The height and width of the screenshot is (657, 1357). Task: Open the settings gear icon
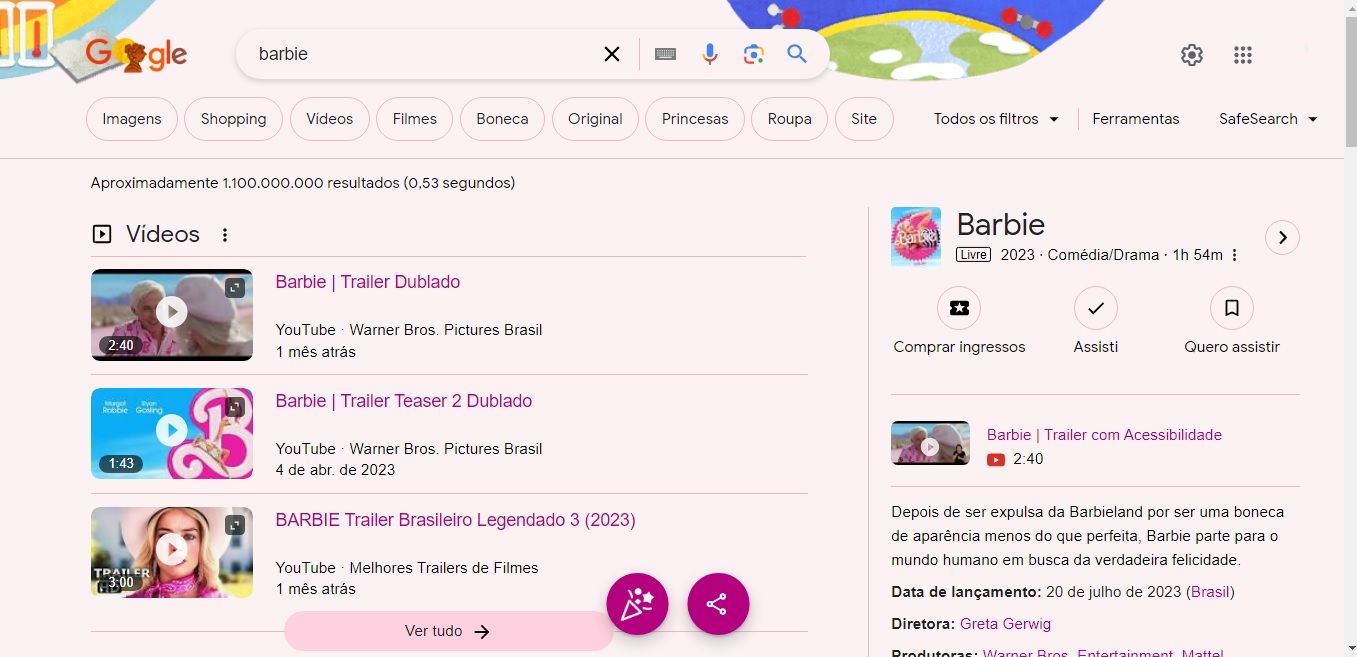click(x=1191, y=55)
